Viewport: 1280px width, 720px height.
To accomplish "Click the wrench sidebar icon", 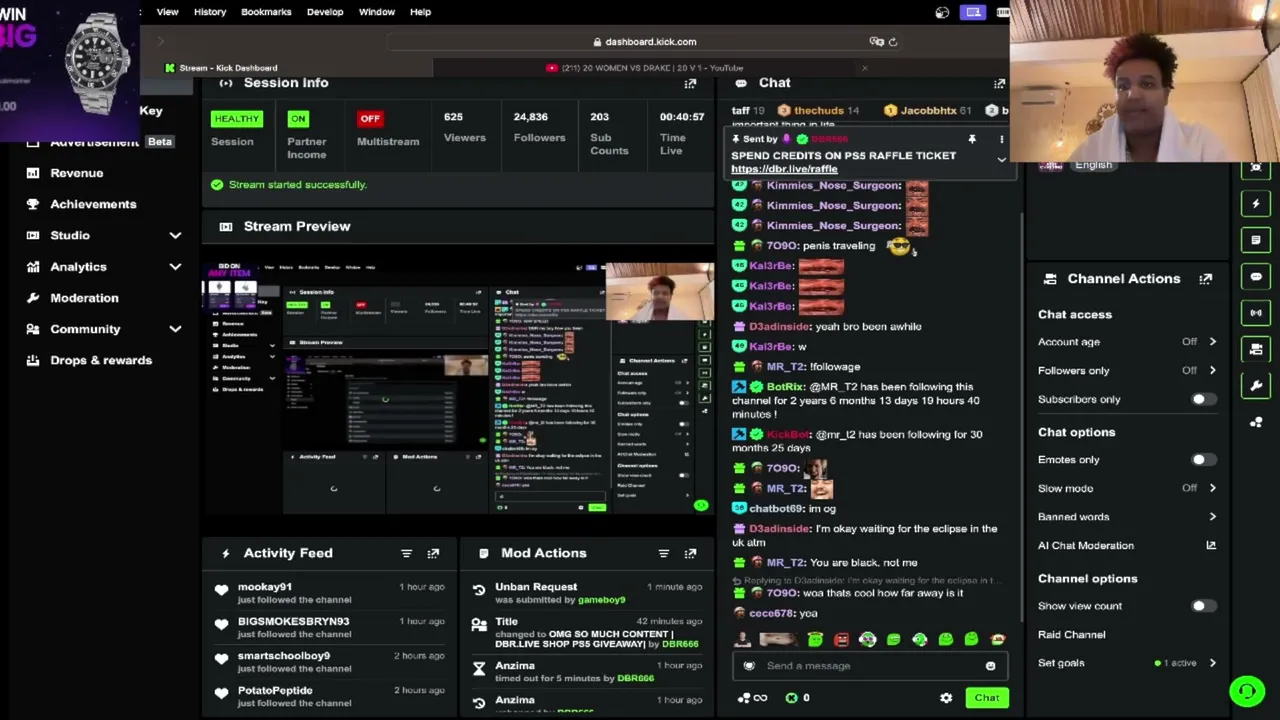I will tap(1256, 385).
